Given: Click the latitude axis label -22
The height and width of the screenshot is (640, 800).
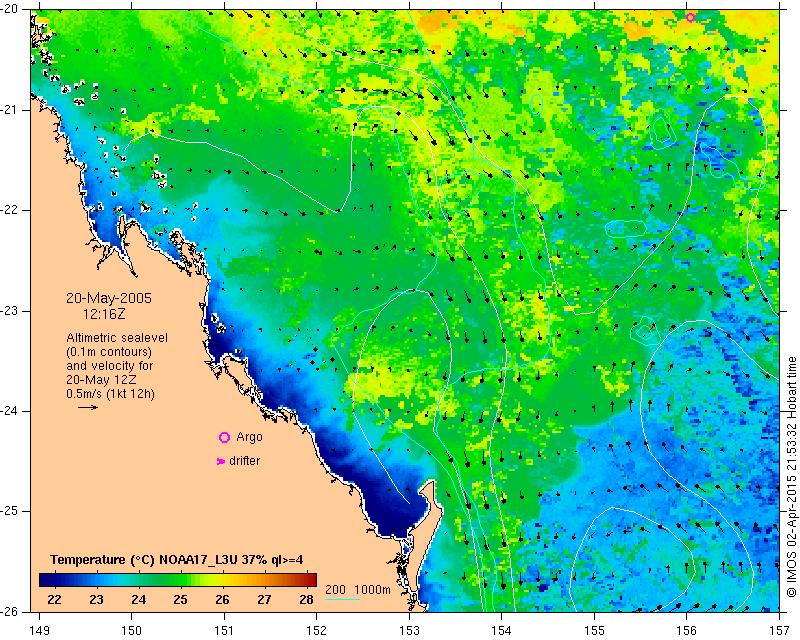Looking at the screenshot, I should 10,210.
